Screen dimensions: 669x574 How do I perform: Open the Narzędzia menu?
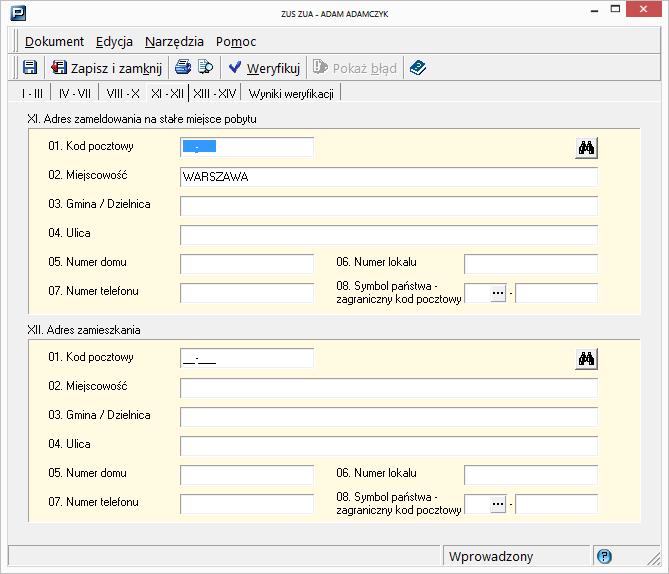[x=174, y=42]
